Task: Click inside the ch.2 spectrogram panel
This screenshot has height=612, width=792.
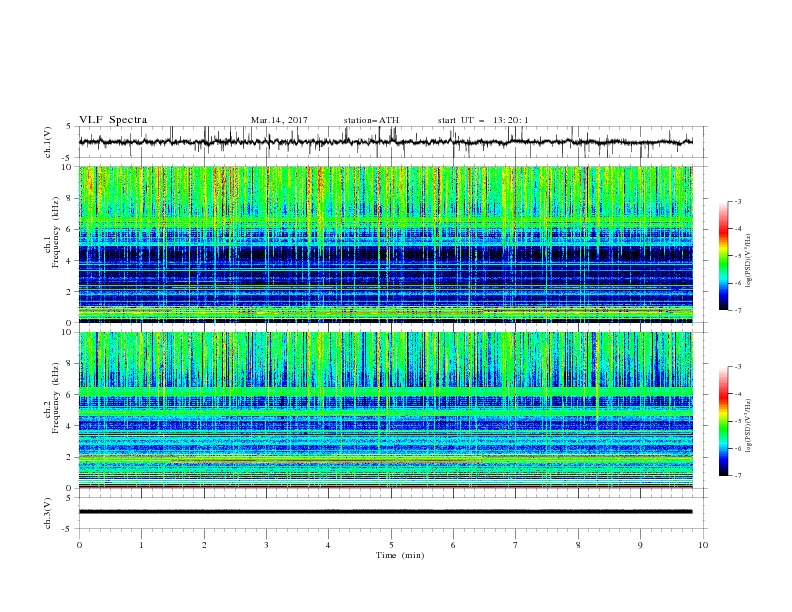Action: pyautogui.click(x=385, y=410)
